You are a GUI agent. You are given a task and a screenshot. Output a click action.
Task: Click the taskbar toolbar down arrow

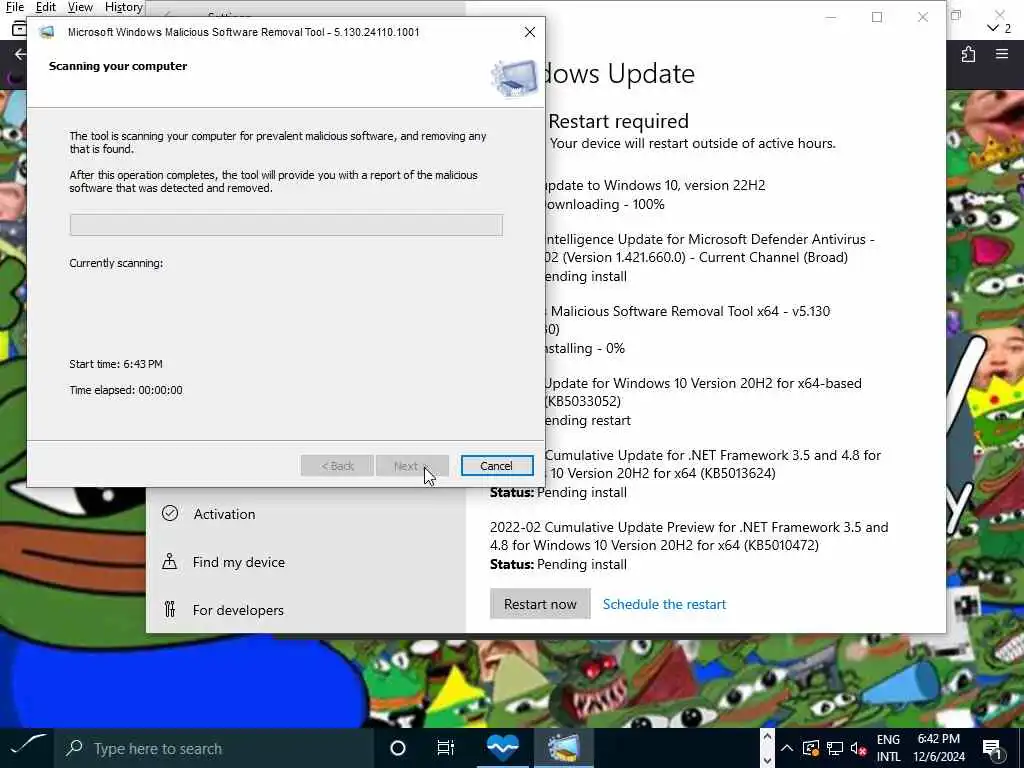(x=767, y=760)
